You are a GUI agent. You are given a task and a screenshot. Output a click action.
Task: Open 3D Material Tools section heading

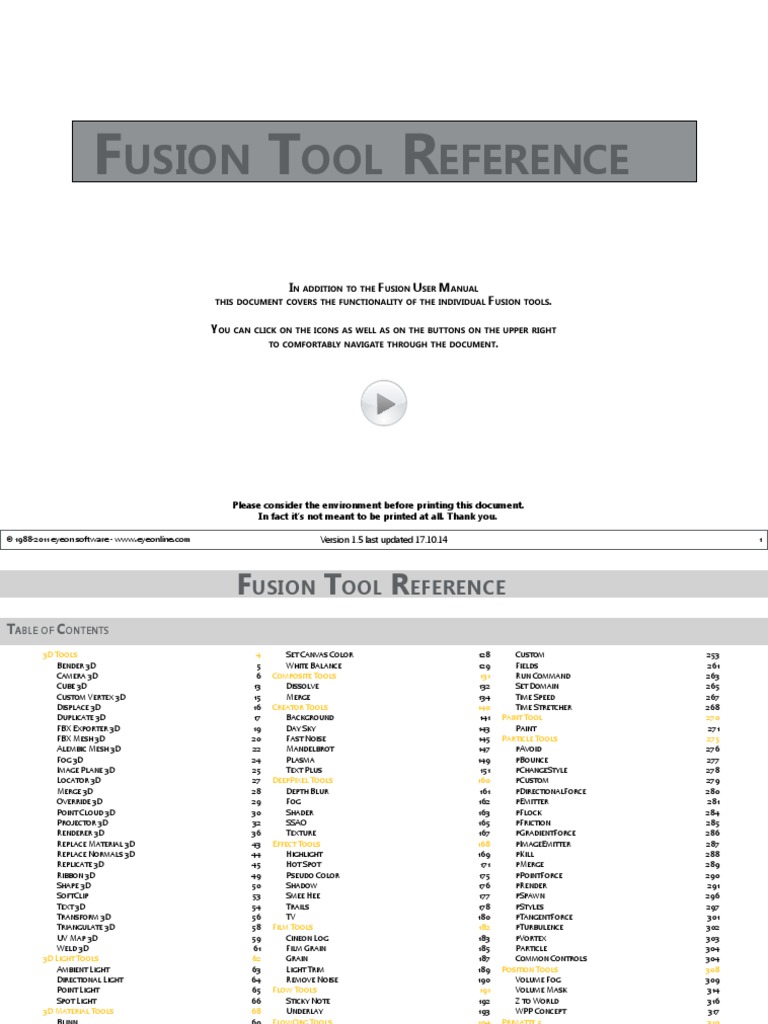point(78,1011)
